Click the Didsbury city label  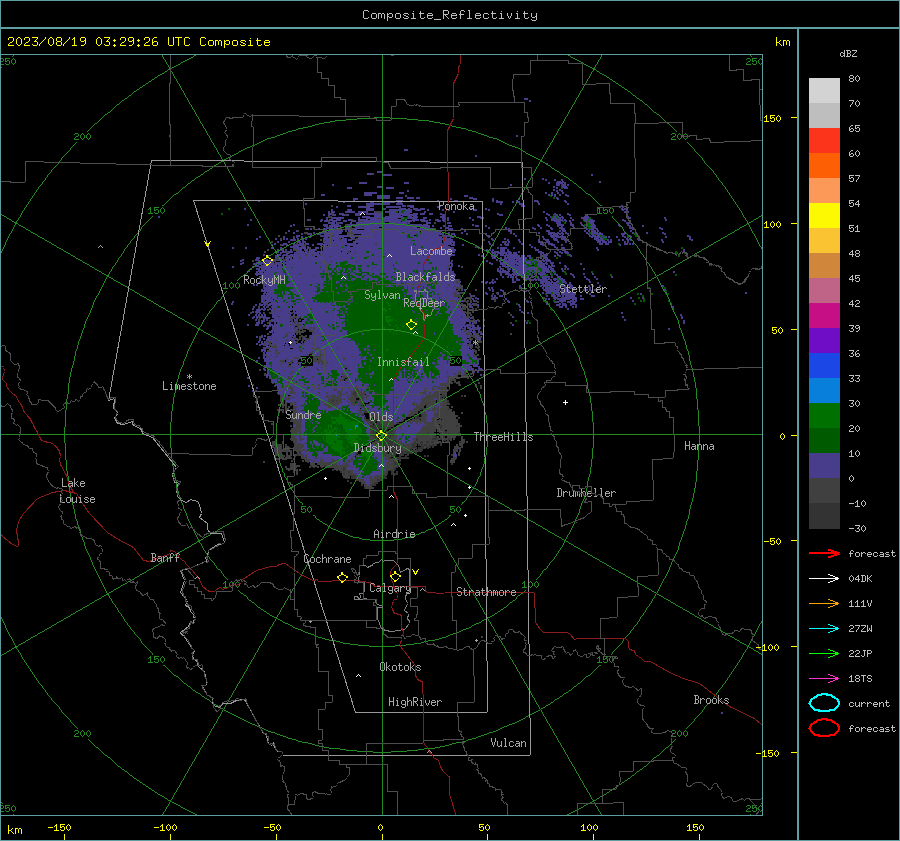click(377, 448)
